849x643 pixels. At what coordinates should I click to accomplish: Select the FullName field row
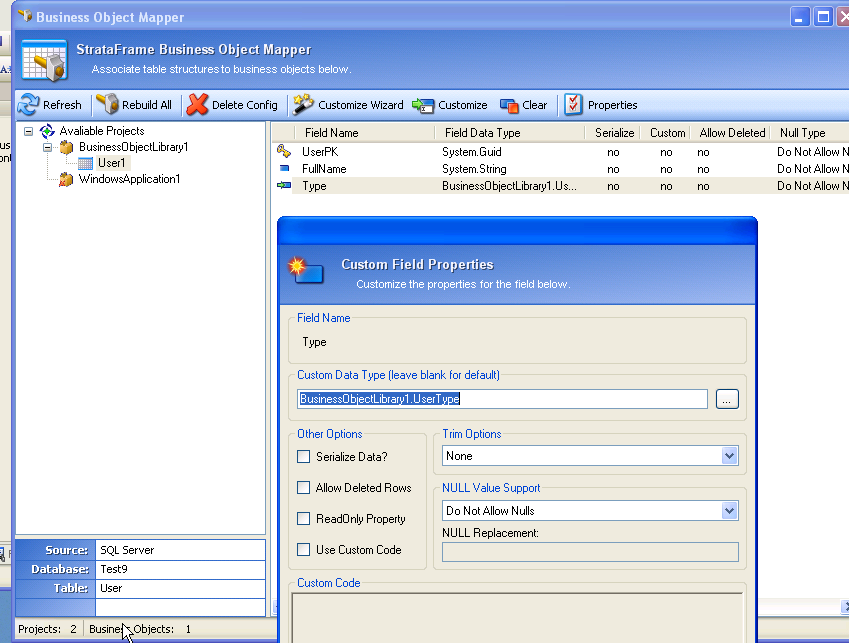click(x=324, y=169)
